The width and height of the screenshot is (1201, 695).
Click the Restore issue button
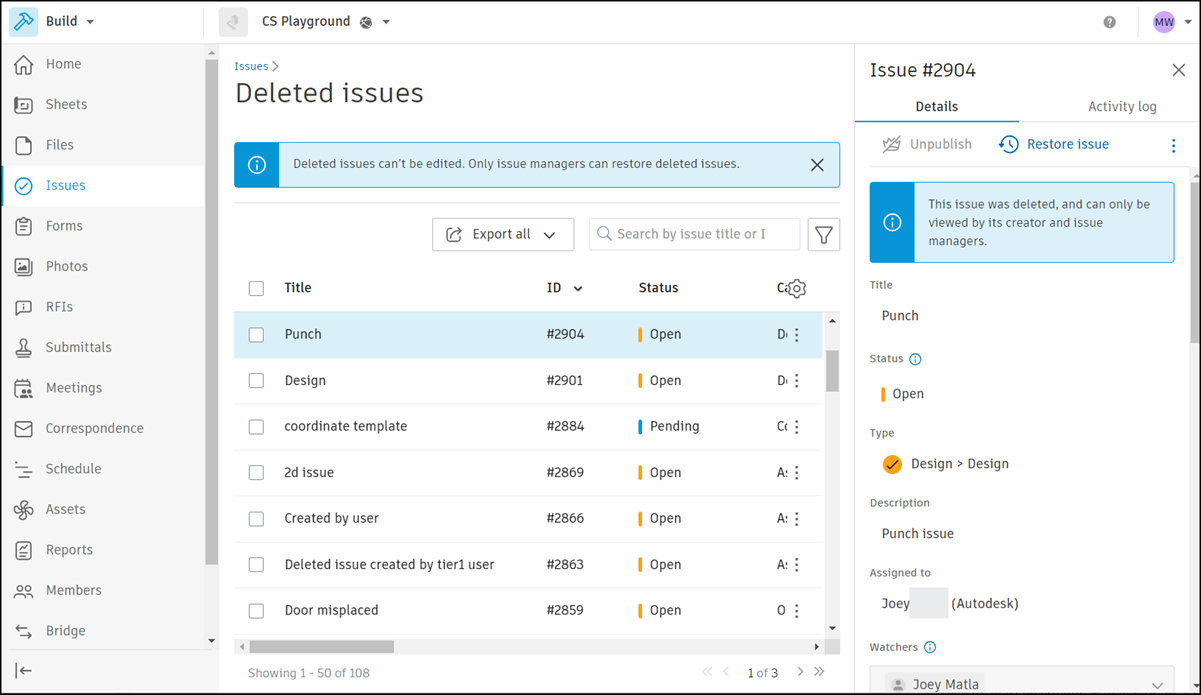coord(1054,145)
